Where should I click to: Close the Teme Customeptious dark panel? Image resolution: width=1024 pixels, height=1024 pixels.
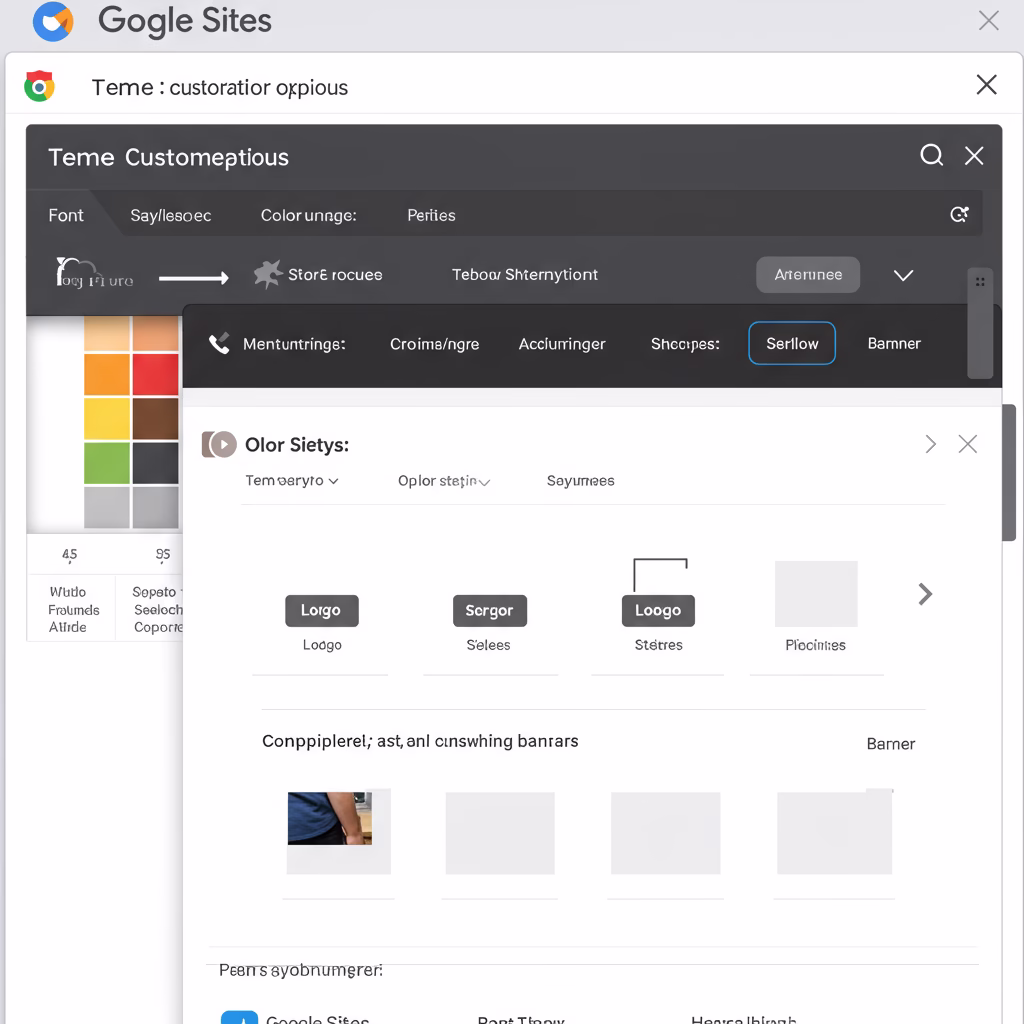pos(974,155)
